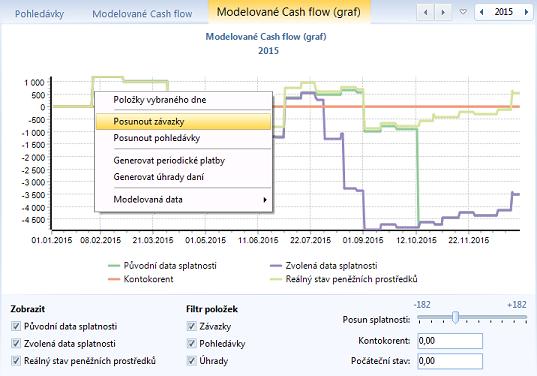The width and height of the screenshot is (537, 376).
Task: Toggle Reálný stav peněžních prostředků checkbox
Action: coord(16,360)
